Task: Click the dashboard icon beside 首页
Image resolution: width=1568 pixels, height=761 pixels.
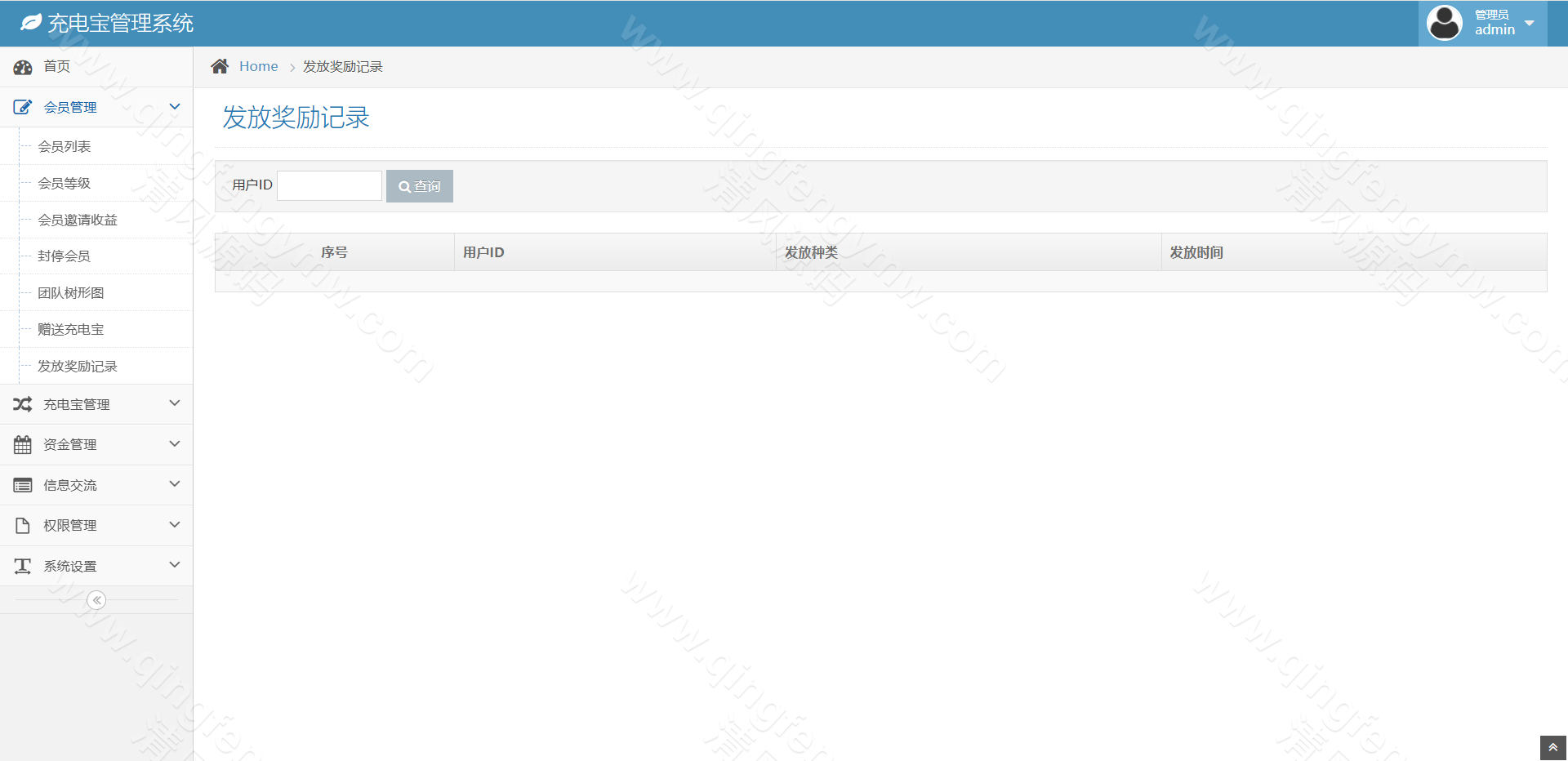Action: pyautogui.click(x=23, y=67)
